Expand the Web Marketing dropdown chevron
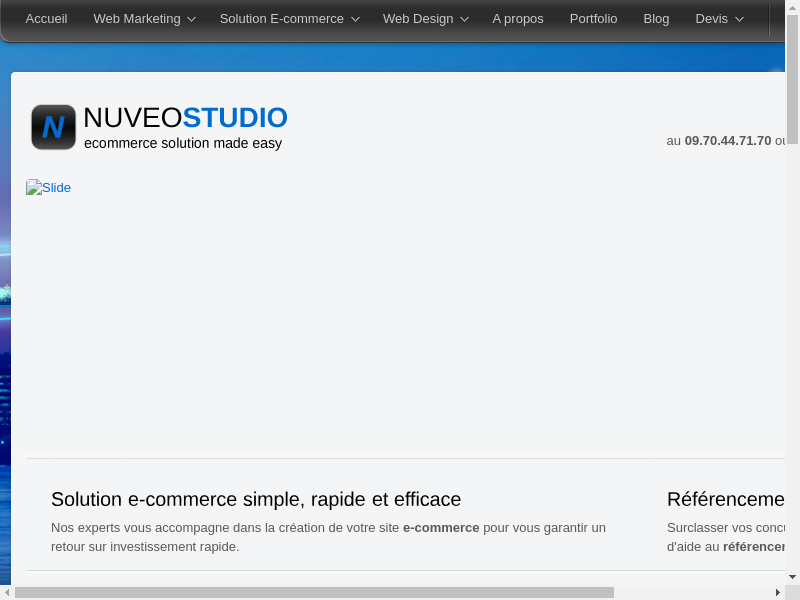This screenshot has height=600, width=800. pyautogui.click(x=191, y=19)
